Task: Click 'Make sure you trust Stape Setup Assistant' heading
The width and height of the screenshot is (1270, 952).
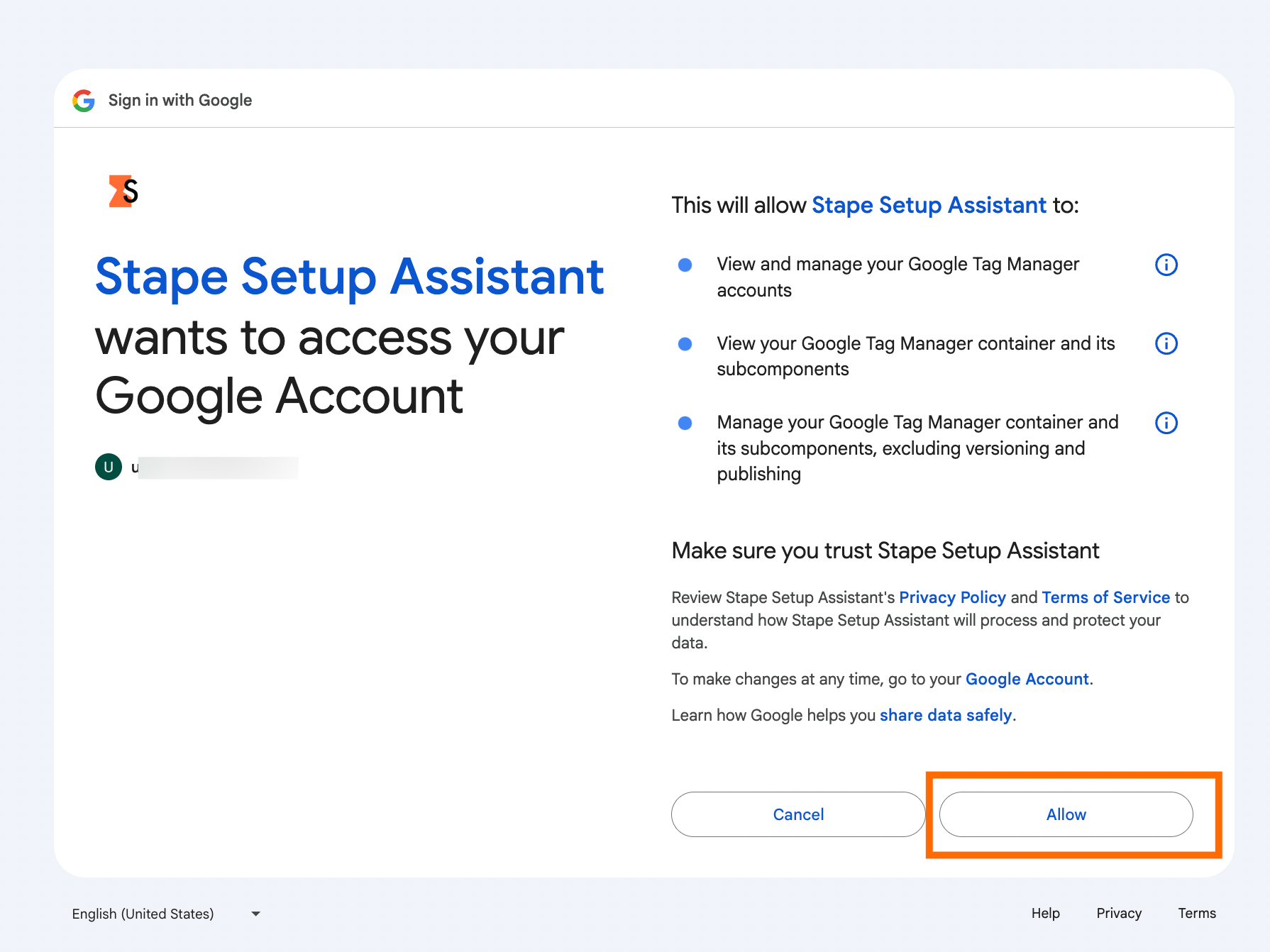Action: [x=885, y=550]
